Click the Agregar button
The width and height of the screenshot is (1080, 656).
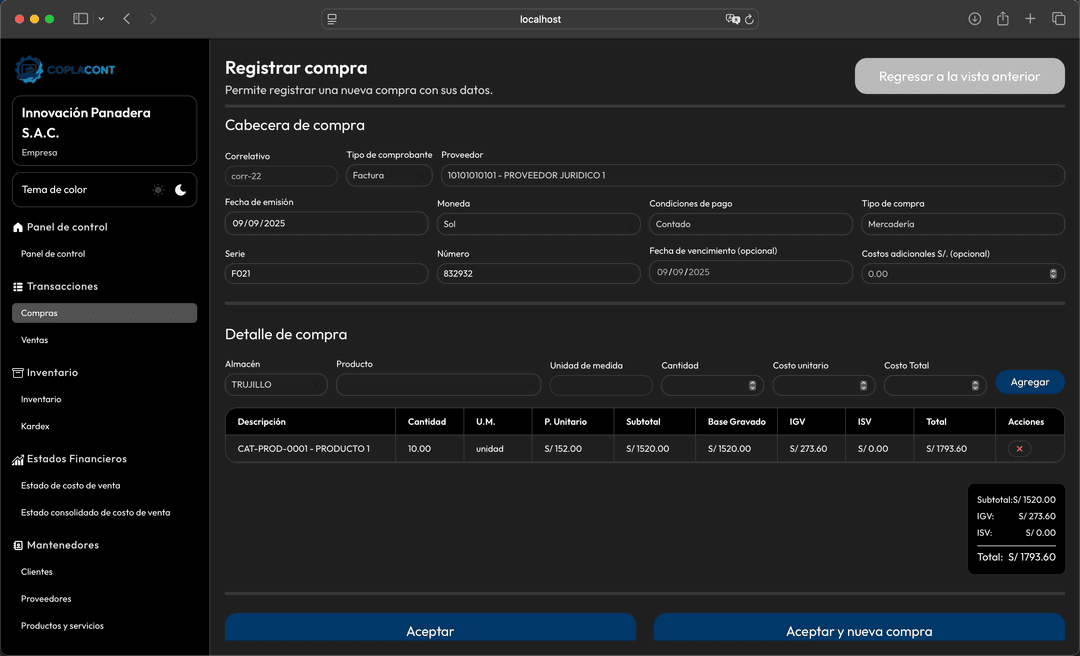coord(1030,382)
